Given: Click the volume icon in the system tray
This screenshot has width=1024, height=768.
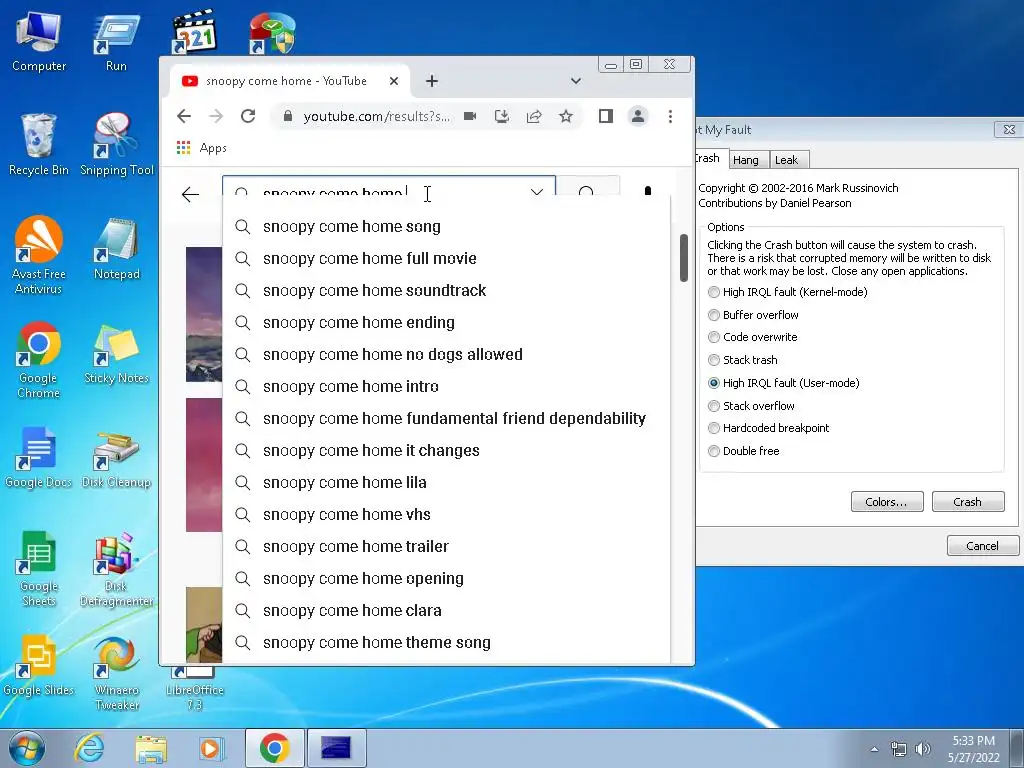Looking at the screenshot, I should point(923,749).
